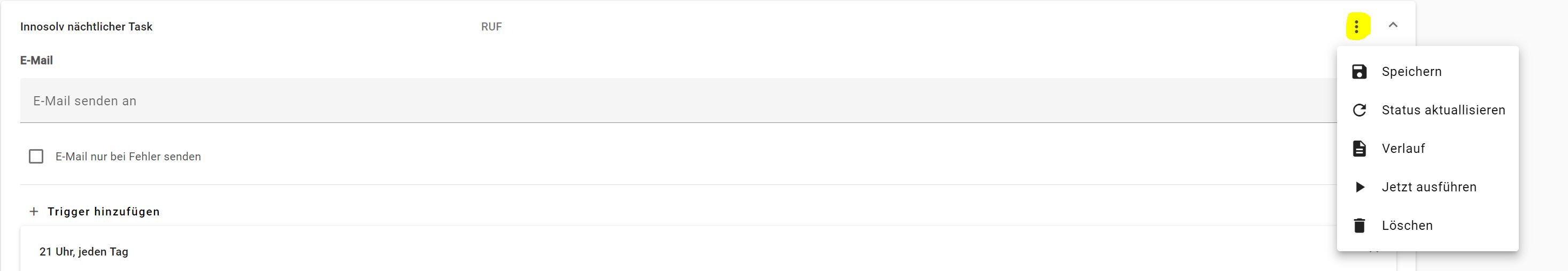This screenshot has height=271, width=1568.
Task: Enable the send-only-on-error email checkbox
Action: (x=36, y=157)
